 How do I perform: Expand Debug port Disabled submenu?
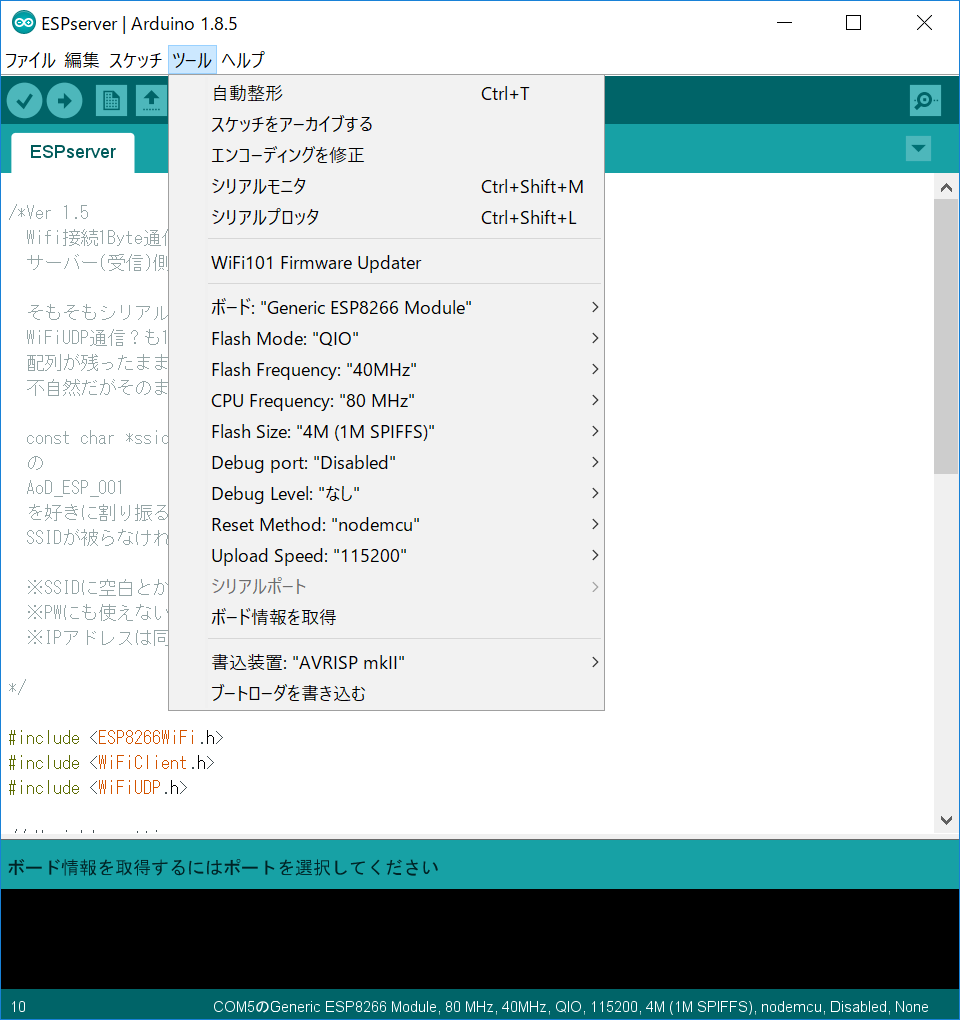tap(386, 463)
